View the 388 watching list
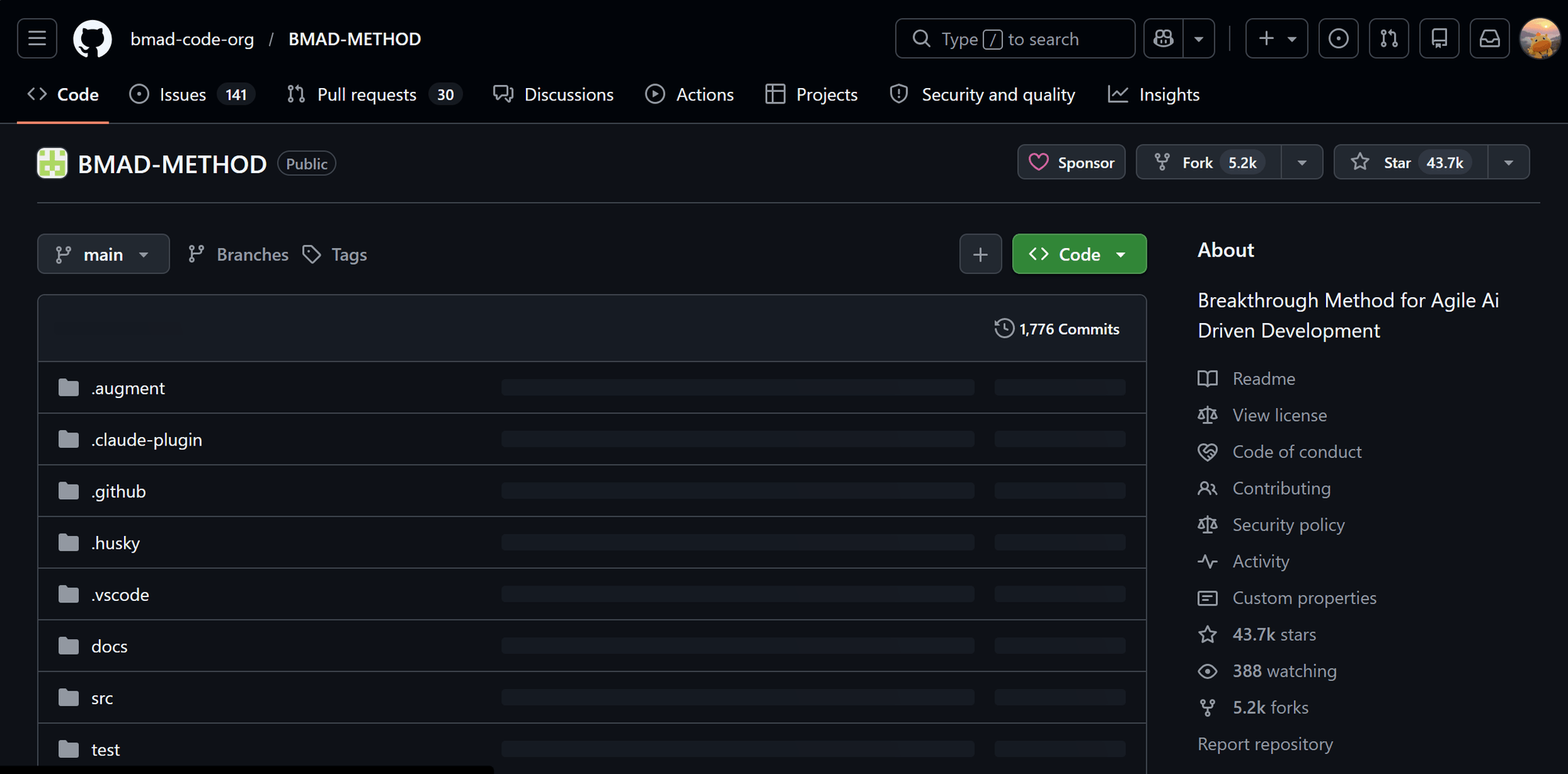 (1285, 671)
